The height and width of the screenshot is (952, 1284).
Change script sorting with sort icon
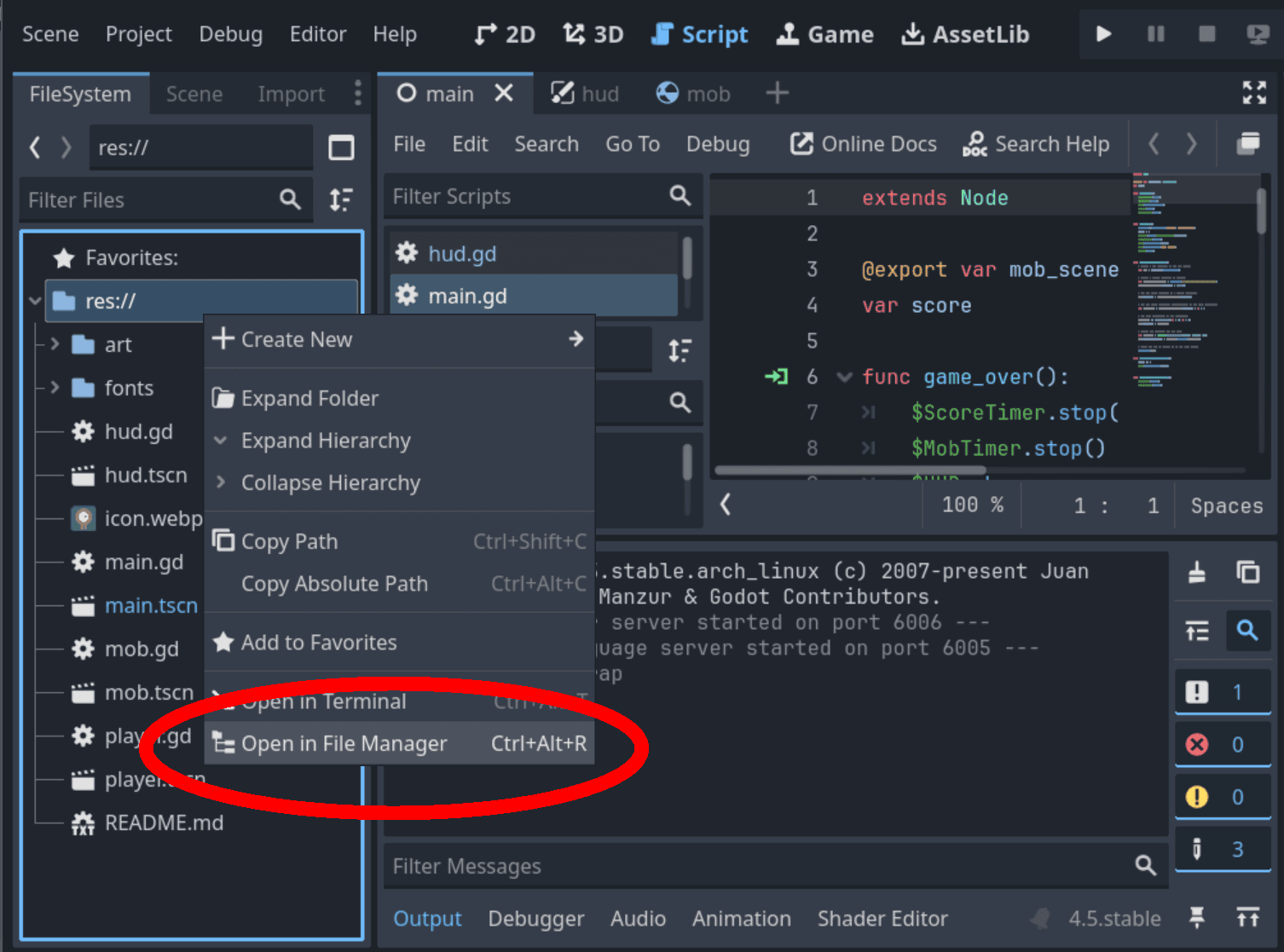pos(680,349)
